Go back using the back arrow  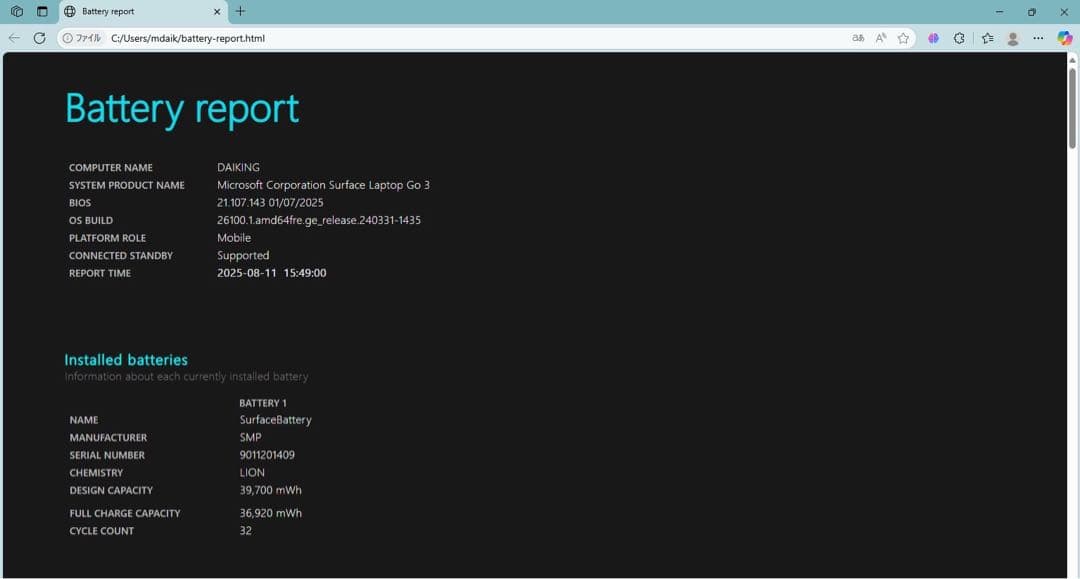tap(14, 38)
